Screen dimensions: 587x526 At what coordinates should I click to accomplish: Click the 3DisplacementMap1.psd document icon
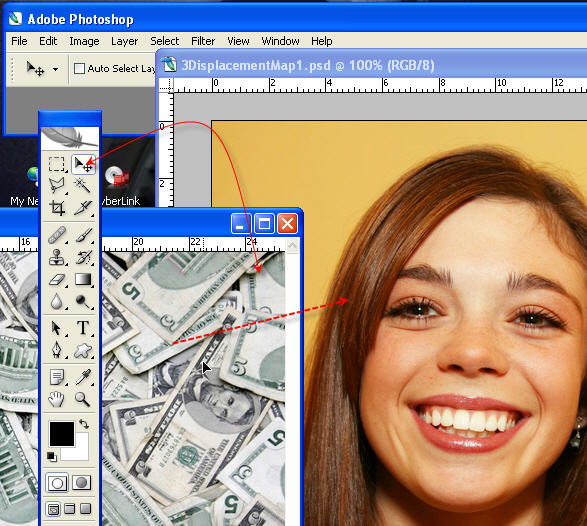(x=169, y=64)
